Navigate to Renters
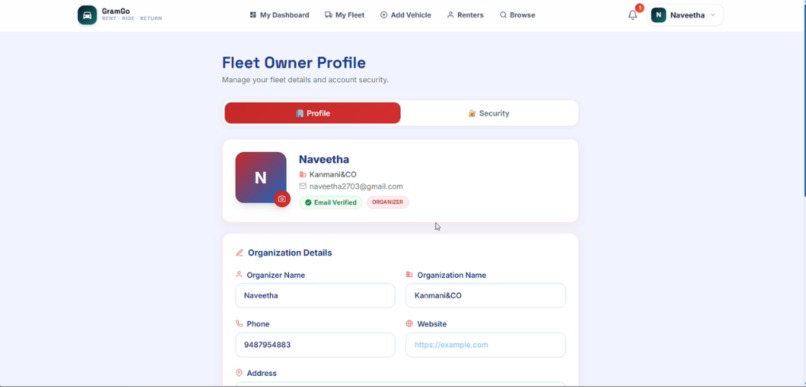This screenshot has height=387, width=806. pos(465,15)
